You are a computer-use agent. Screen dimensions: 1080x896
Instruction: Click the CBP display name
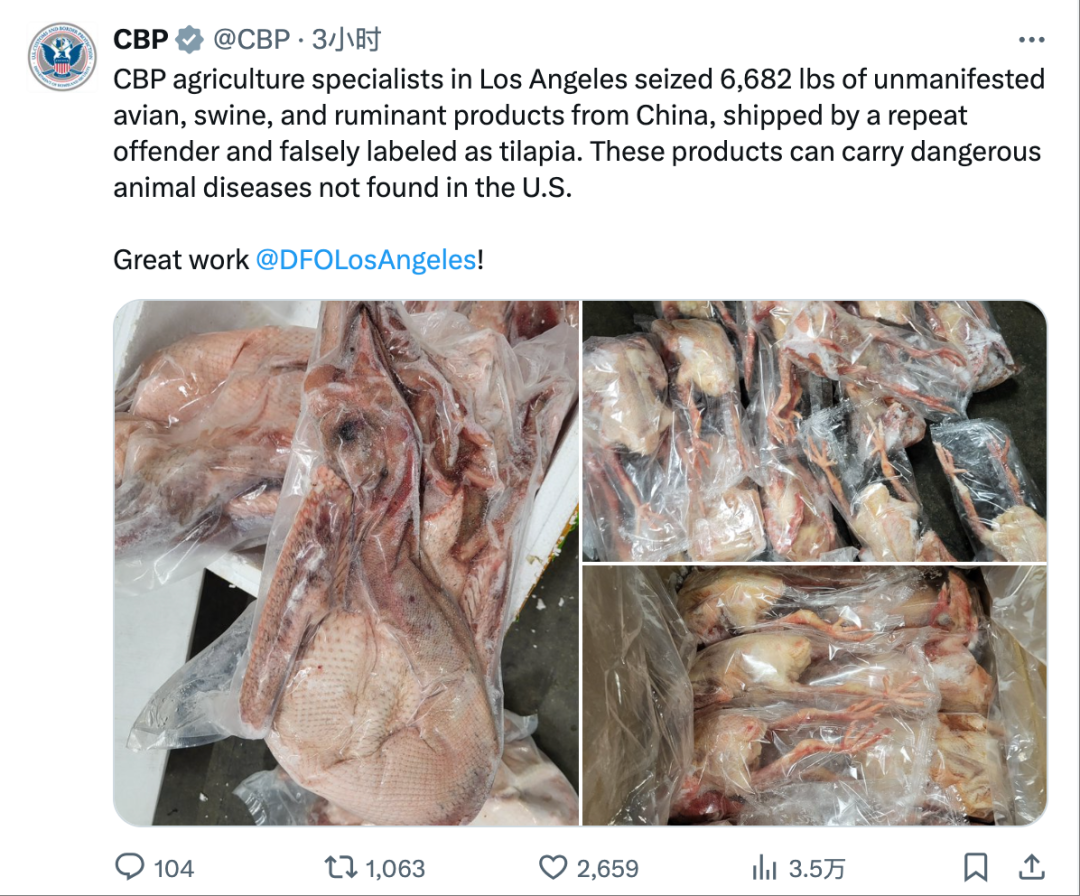pyautogui.click(x=140, y=40)
